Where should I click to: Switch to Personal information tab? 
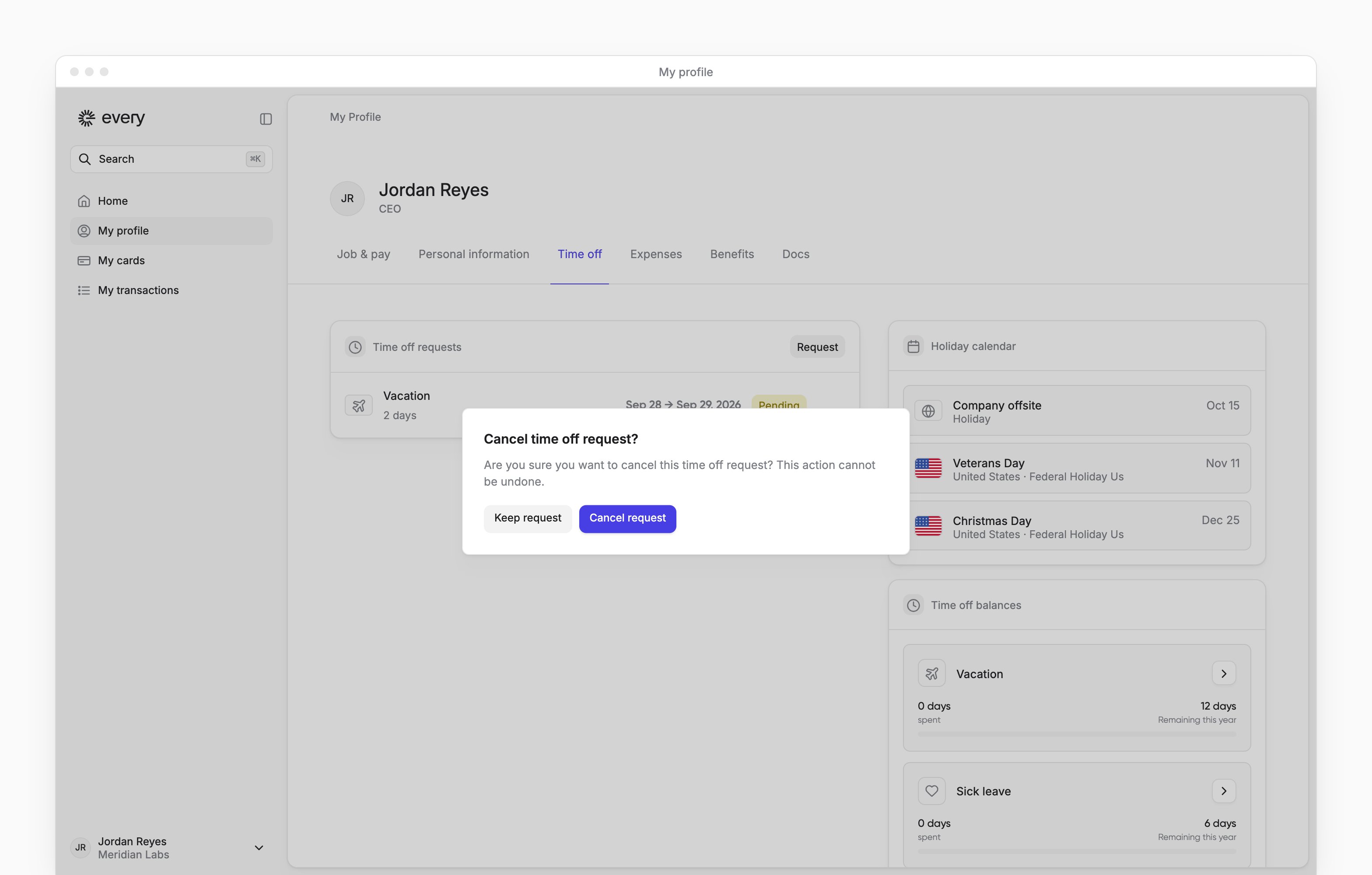coord(473,254)
